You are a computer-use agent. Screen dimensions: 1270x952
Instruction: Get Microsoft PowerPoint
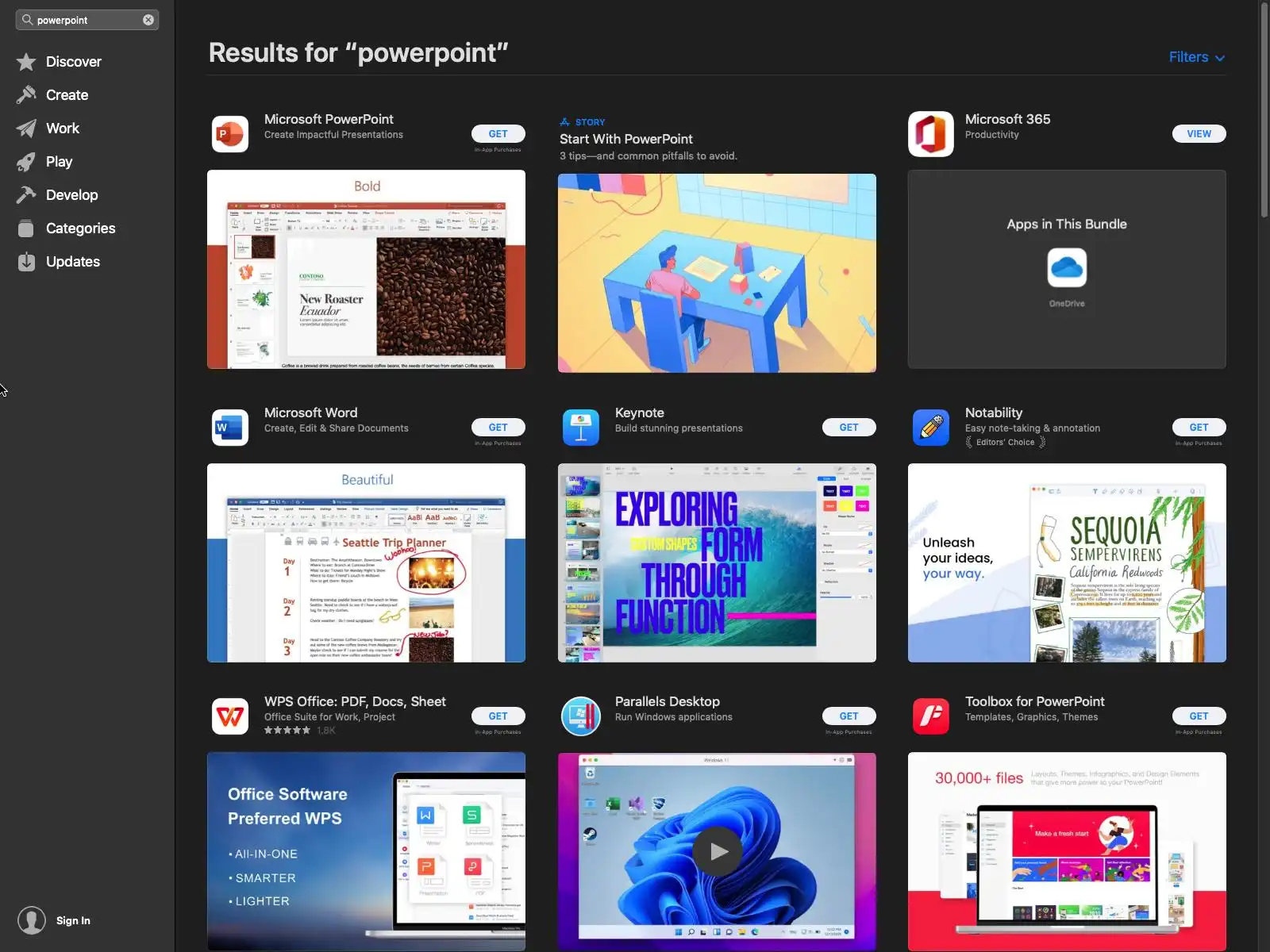click(498, 134)
